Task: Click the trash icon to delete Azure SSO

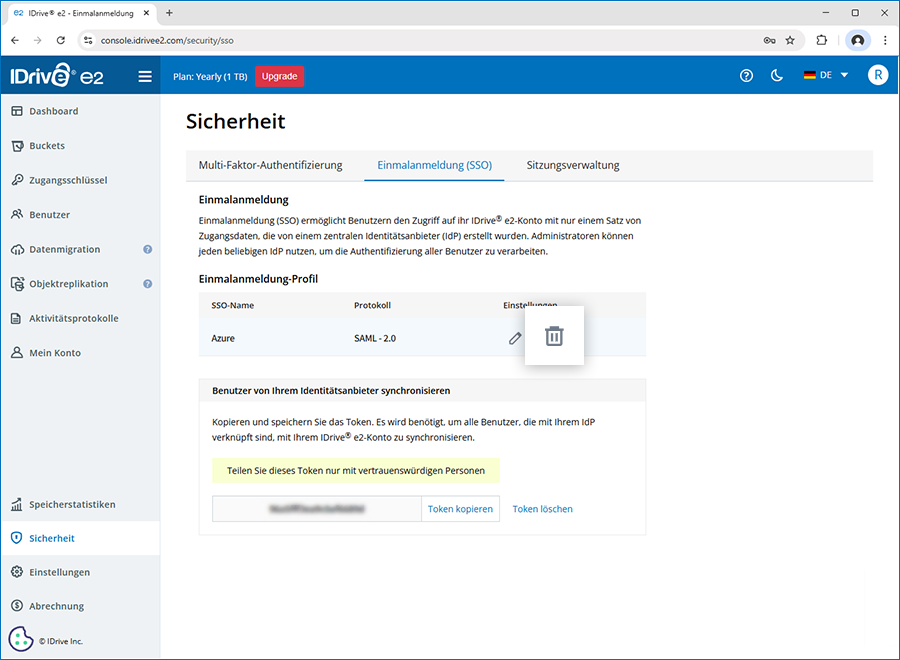Action: click(x=554, y=337)
